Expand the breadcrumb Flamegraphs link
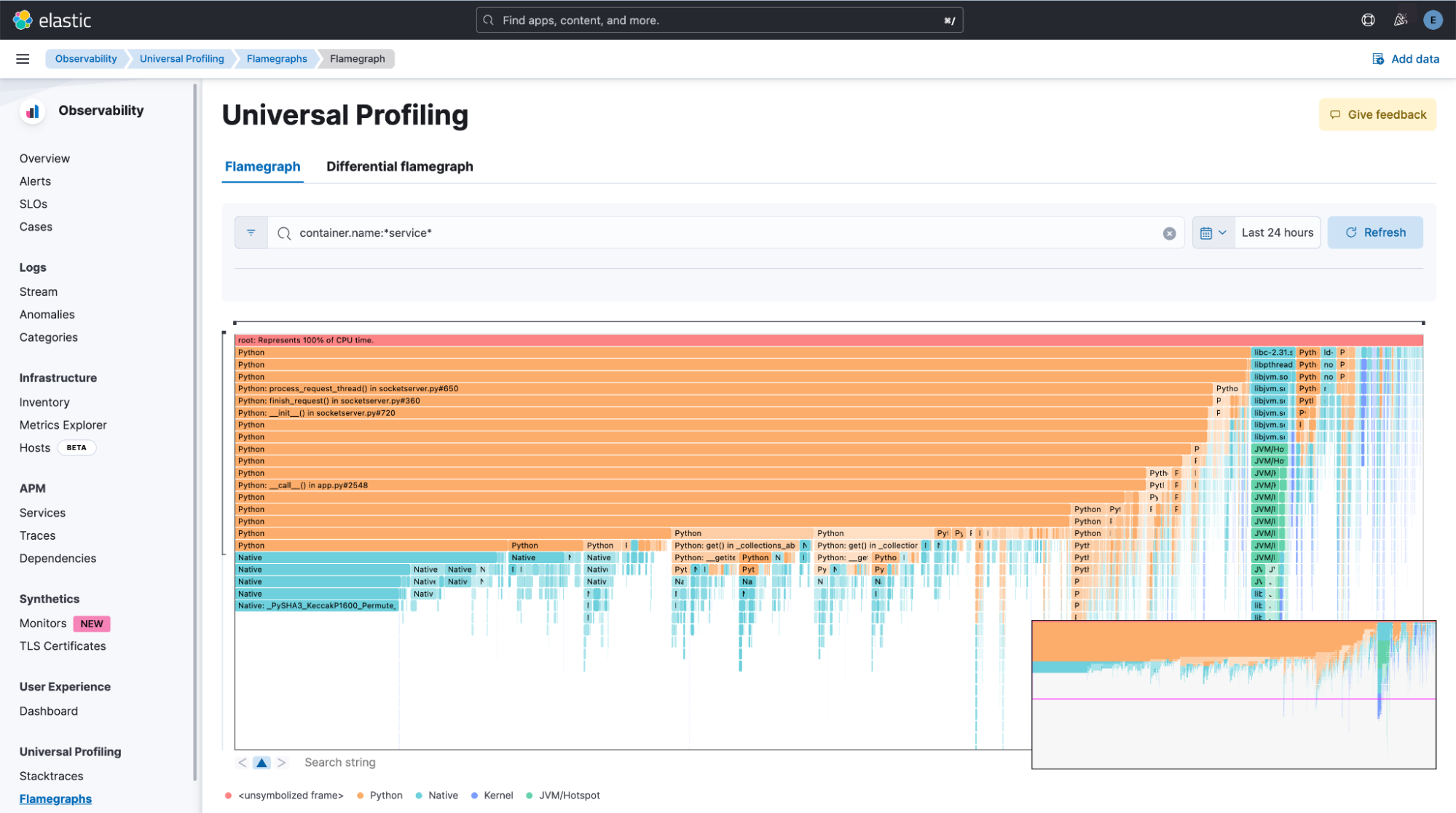The image size is (1456, 813). click(277, 59)
